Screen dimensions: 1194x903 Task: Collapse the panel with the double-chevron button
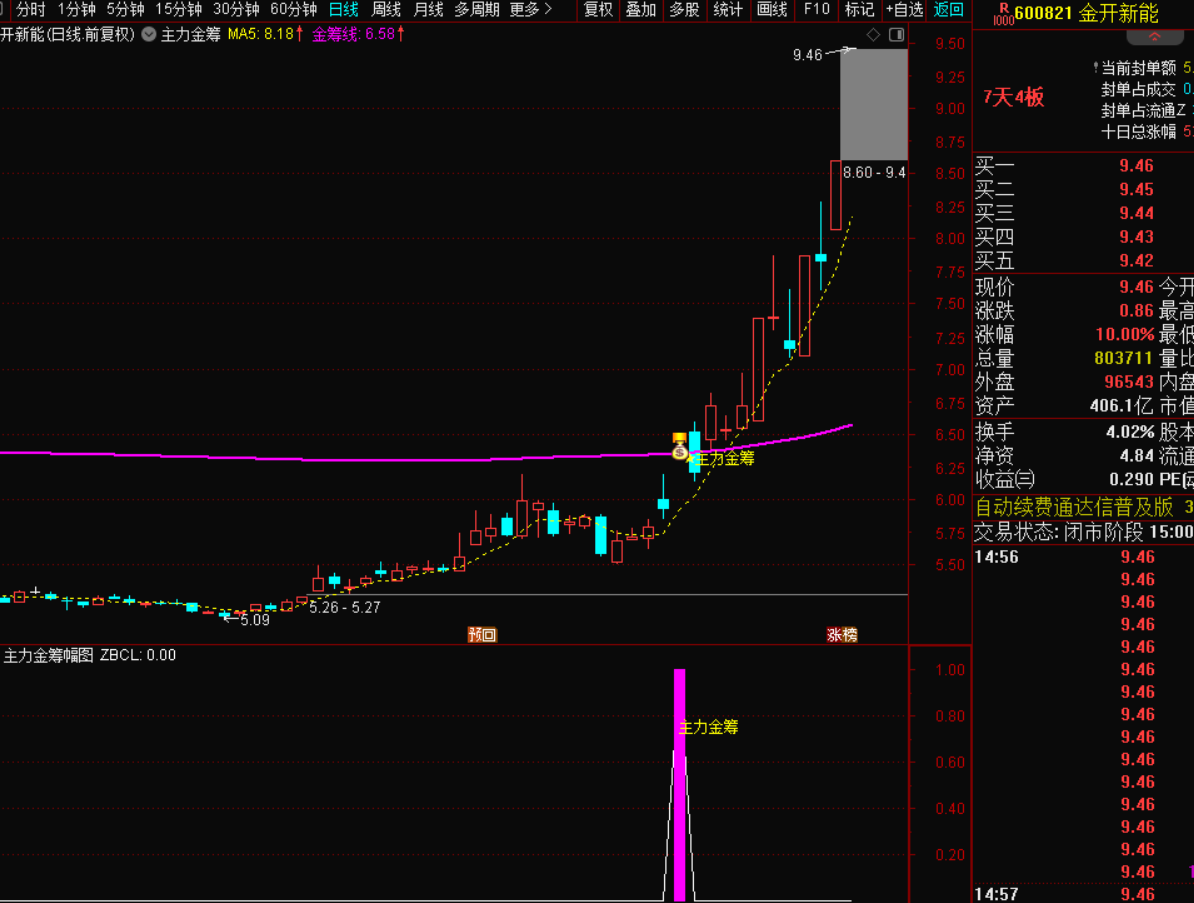1154,38
